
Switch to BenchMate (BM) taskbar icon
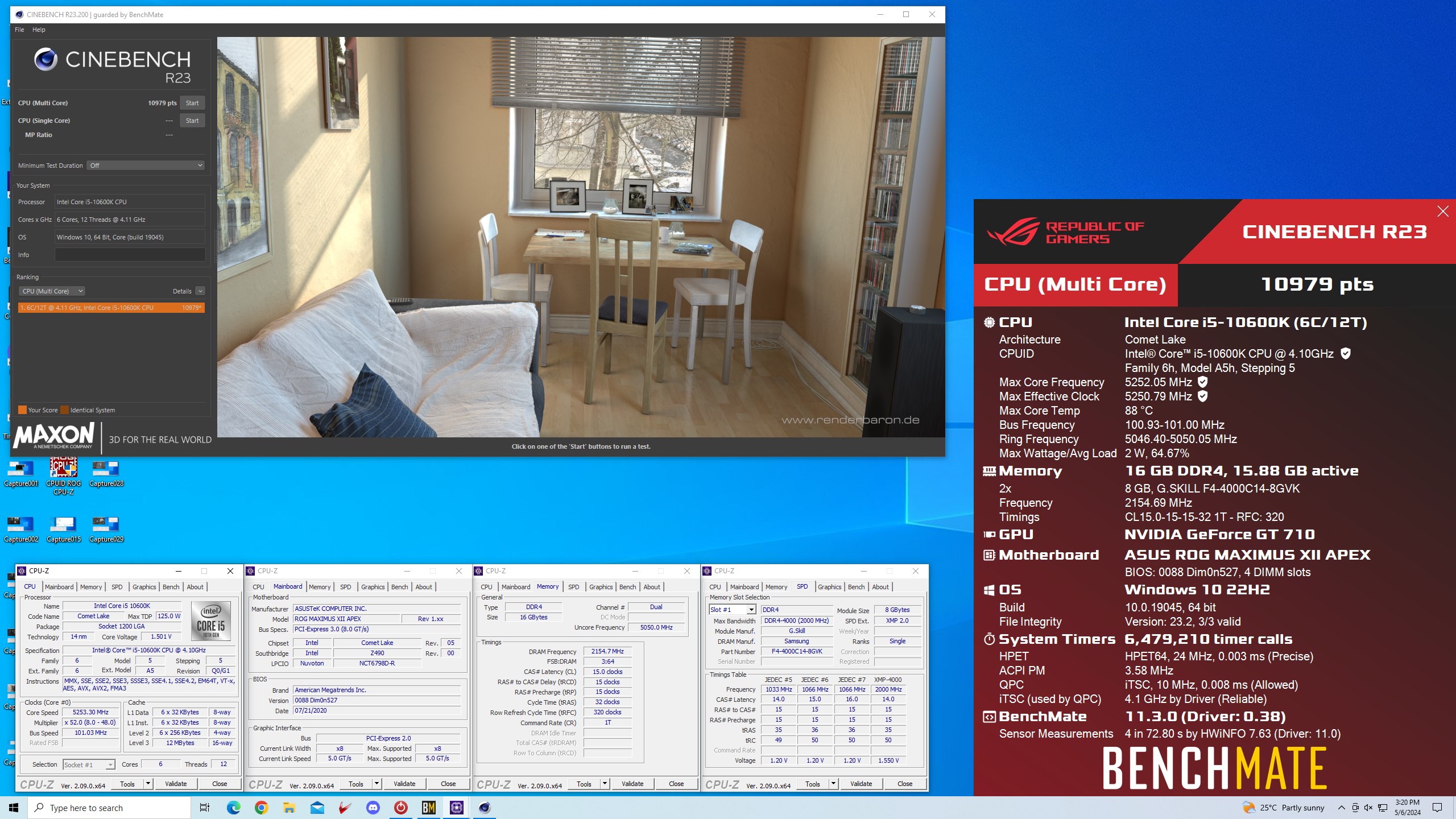click(428, 808)
